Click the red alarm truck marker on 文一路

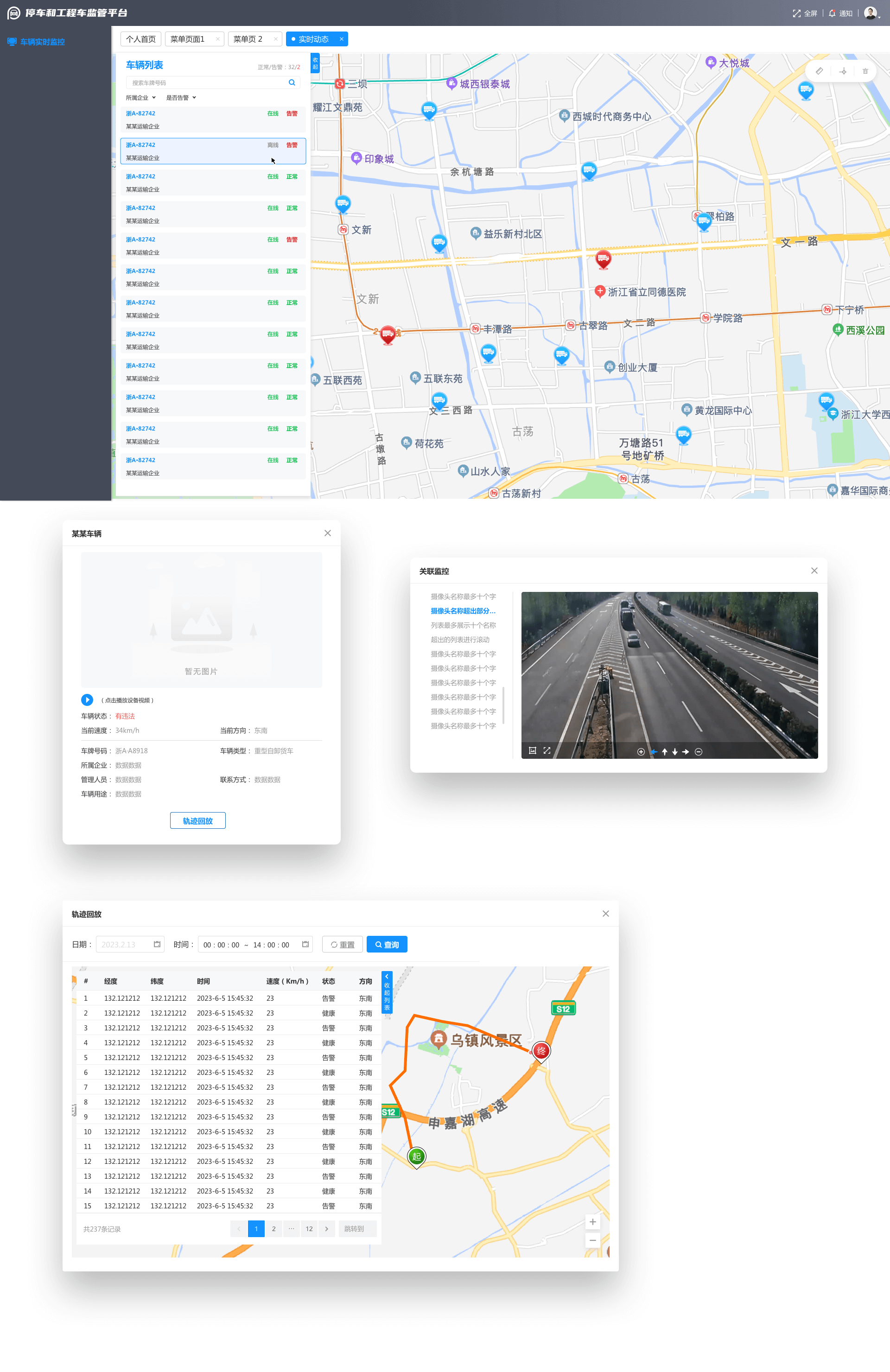(603, 258)
